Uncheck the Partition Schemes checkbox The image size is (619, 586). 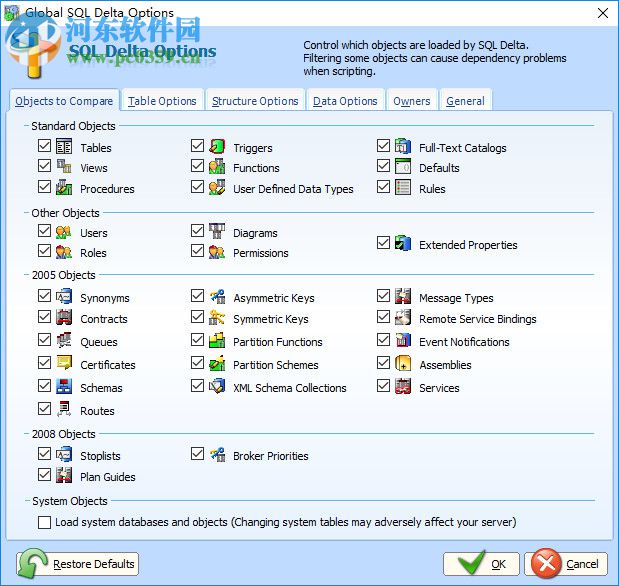coord(197,363)
